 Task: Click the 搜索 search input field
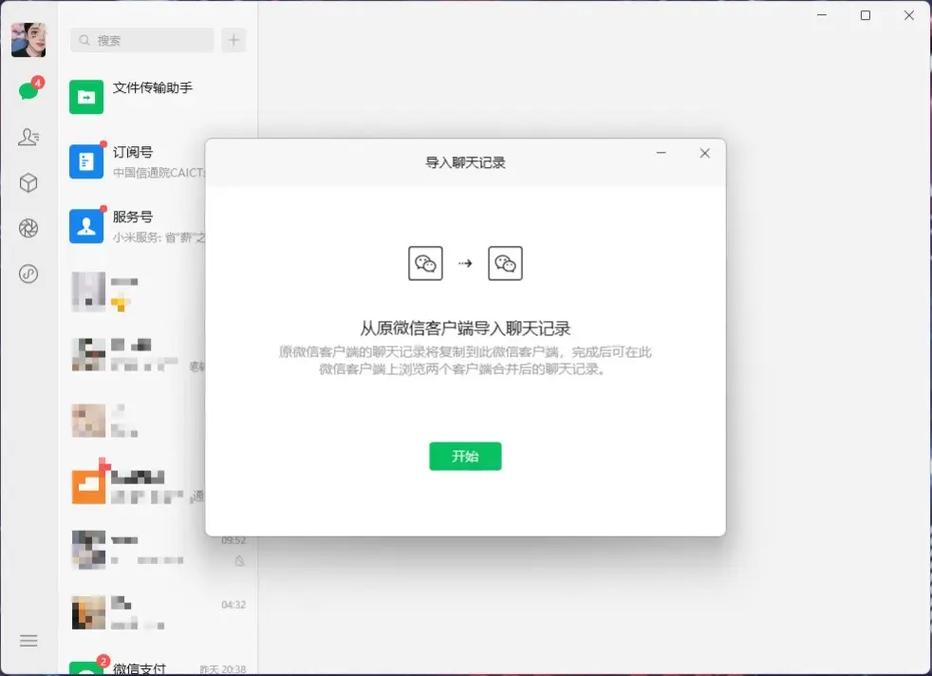(x=140, y=40)
